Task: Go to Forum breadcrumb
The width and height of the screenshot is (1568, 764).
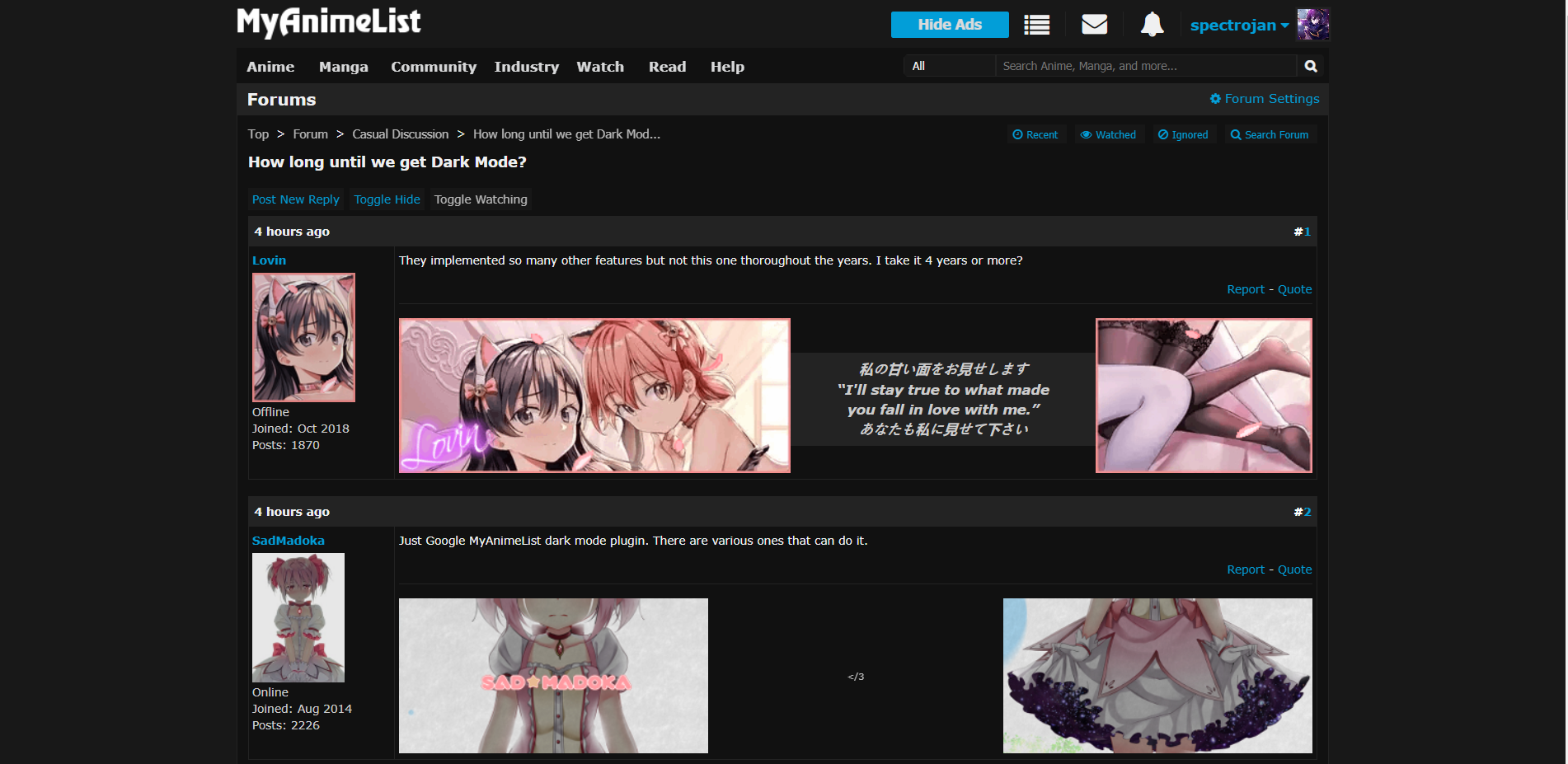Action: point(310,134)
